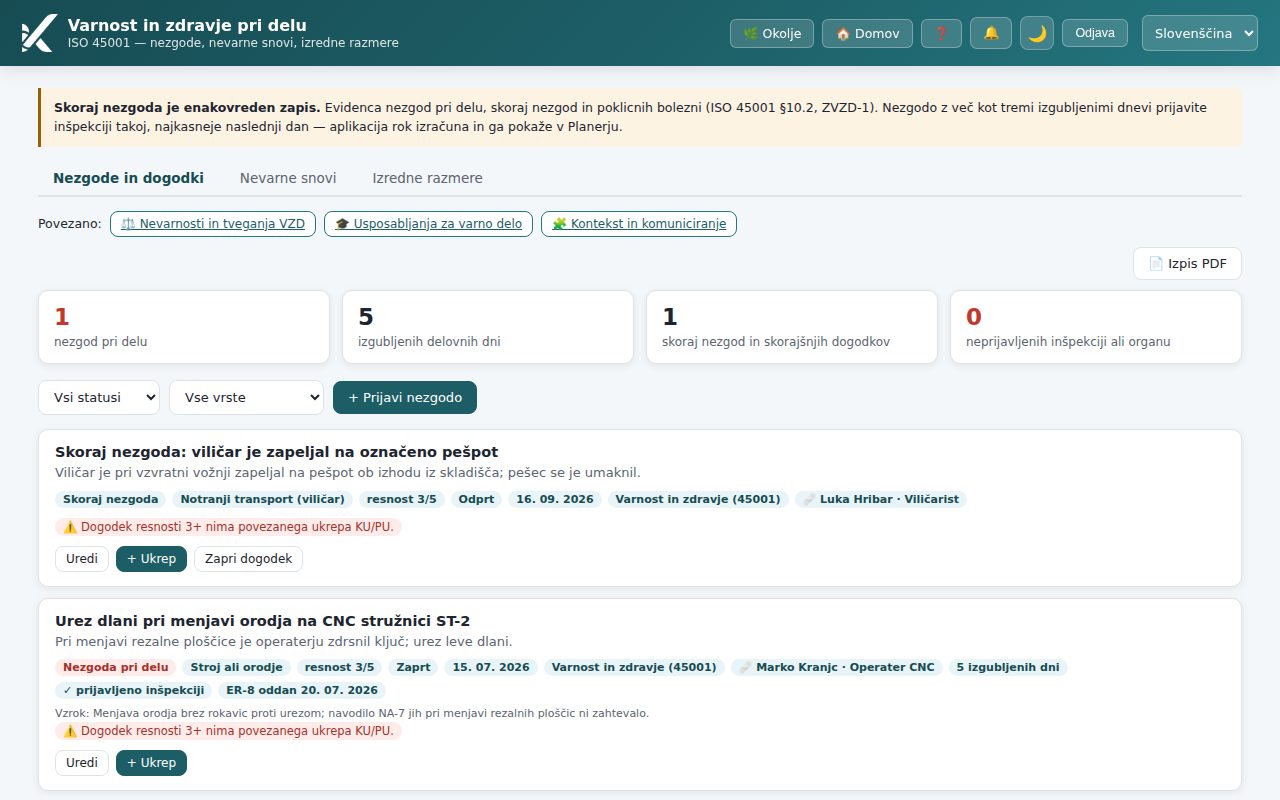Click the 'Stroj ali orodje' tag

[237, 667]
